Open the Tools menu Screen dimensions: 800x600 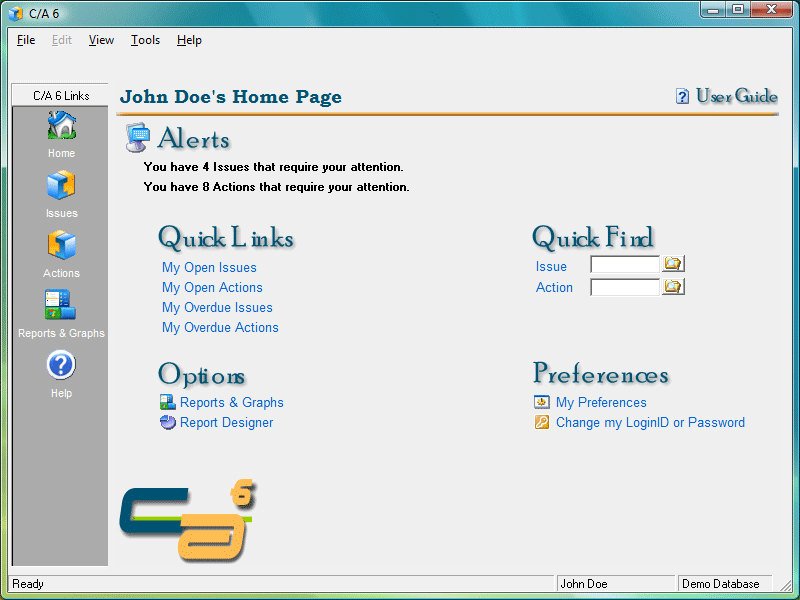point(145,40)
